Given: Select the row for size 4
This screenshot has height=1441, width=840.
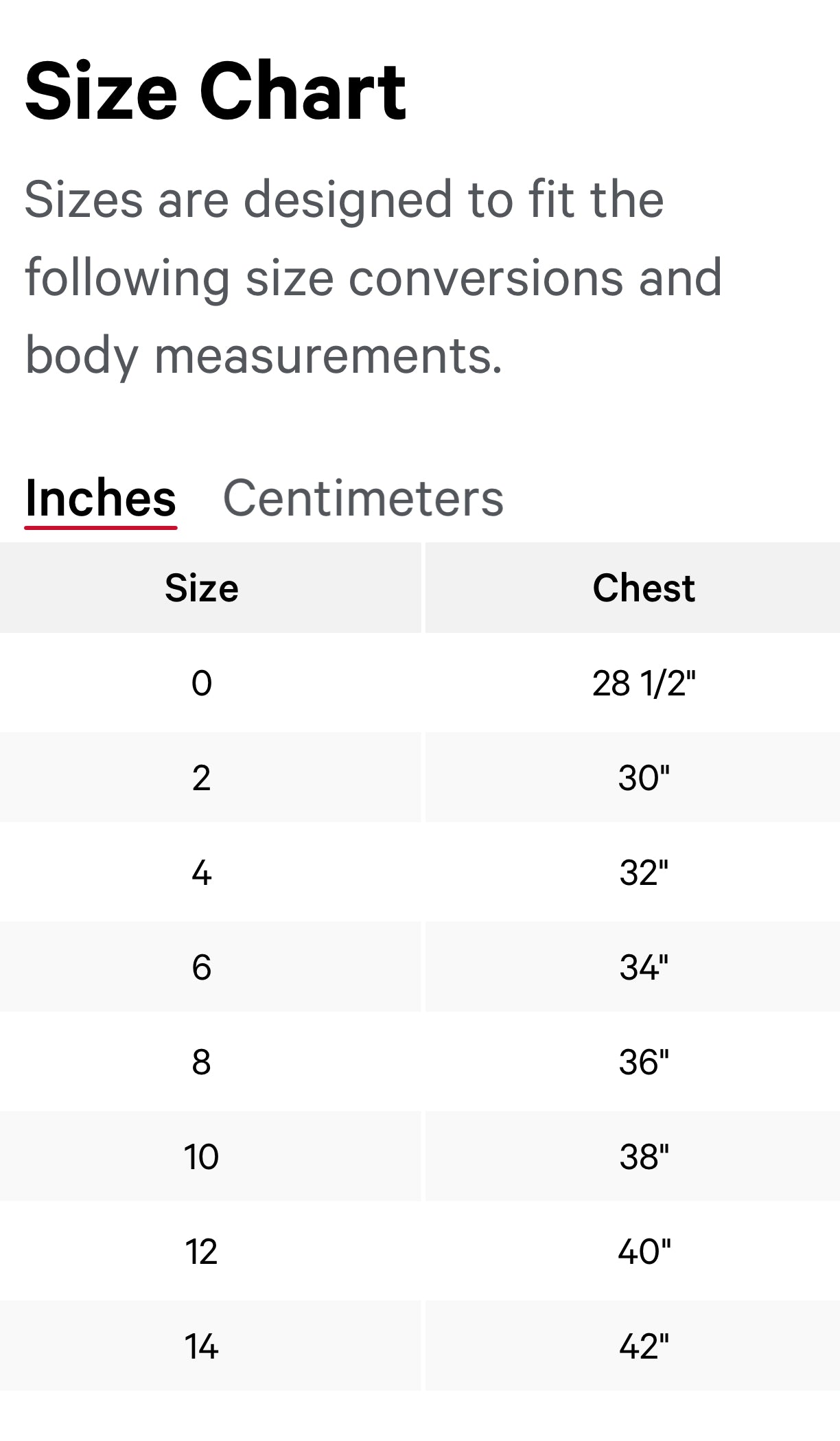Looking at the screenshot, I should click(200, 873).
